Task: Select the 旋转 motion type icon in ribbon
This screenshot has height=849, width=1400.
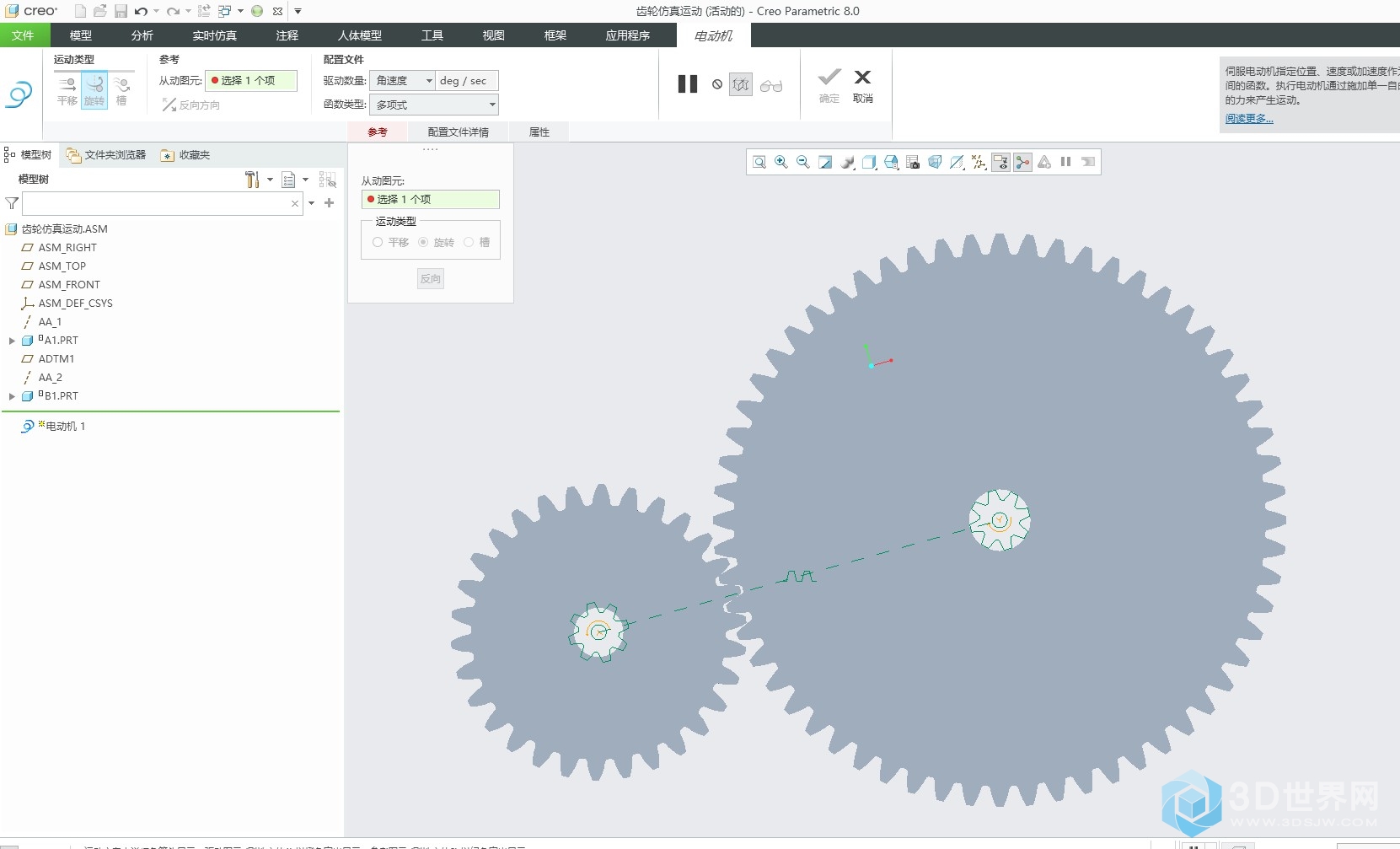Action: [x=94, y=90]
